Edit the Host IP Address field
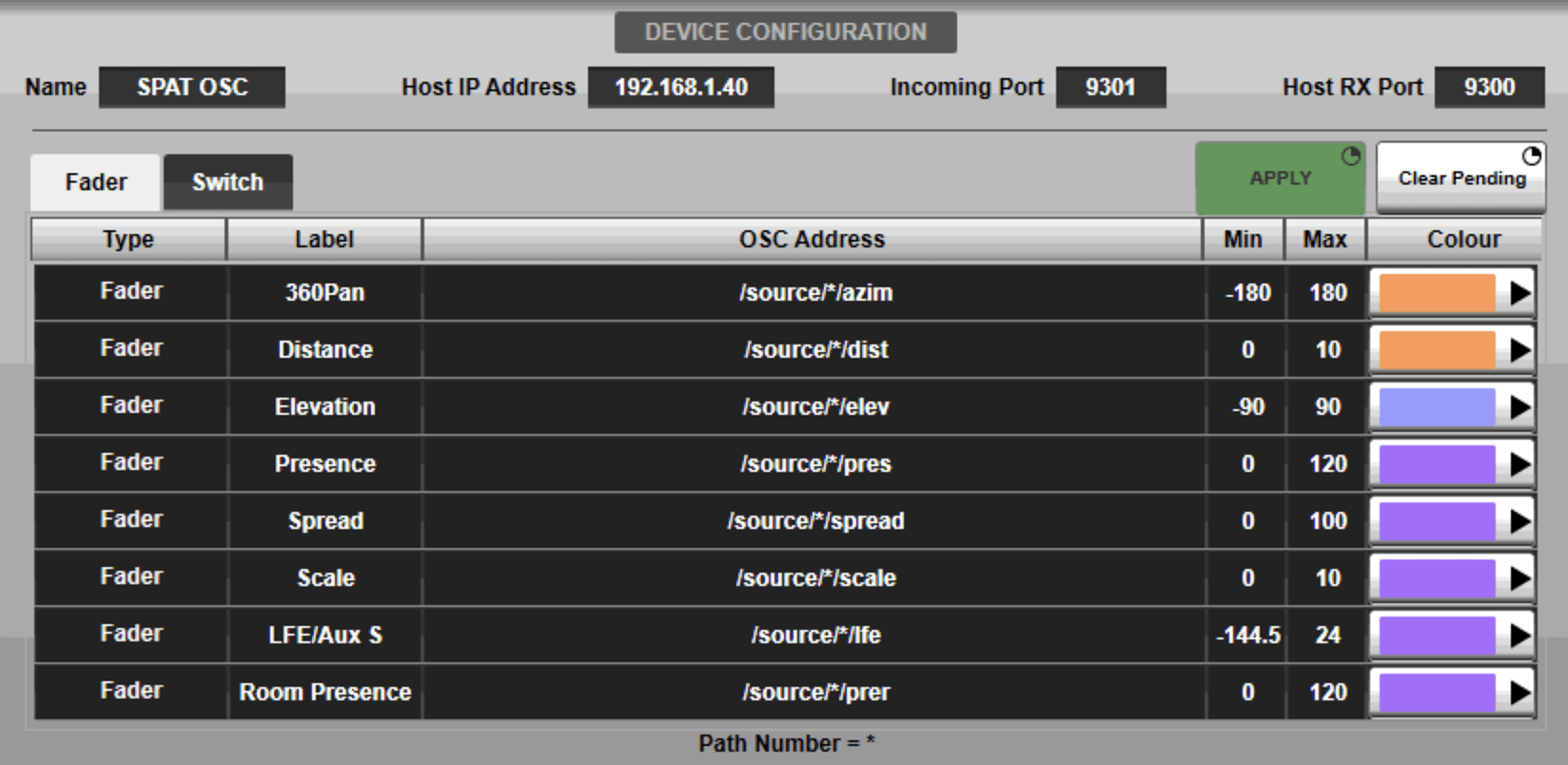The image size is (1568, 765). coord(680,88)
